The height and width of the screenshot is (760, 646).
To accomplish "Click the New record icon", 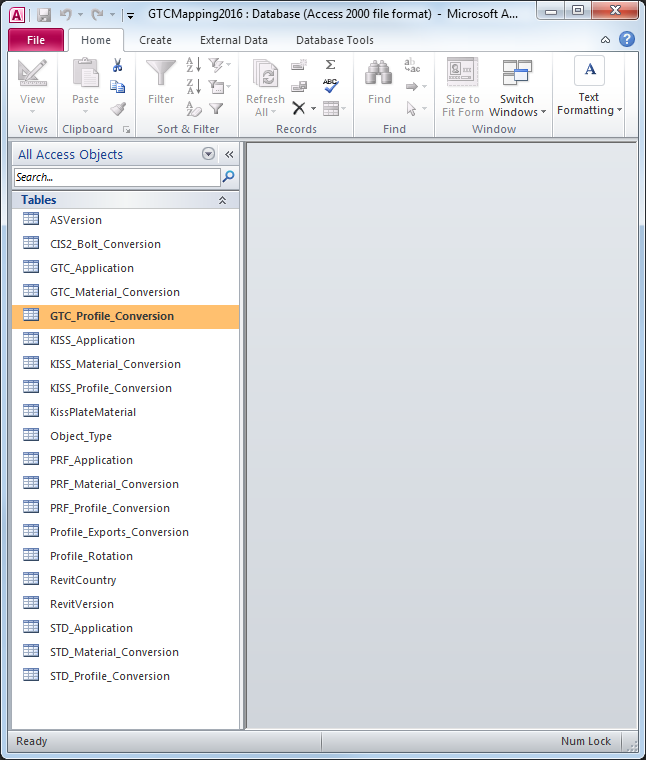I will tap(299, 65).
